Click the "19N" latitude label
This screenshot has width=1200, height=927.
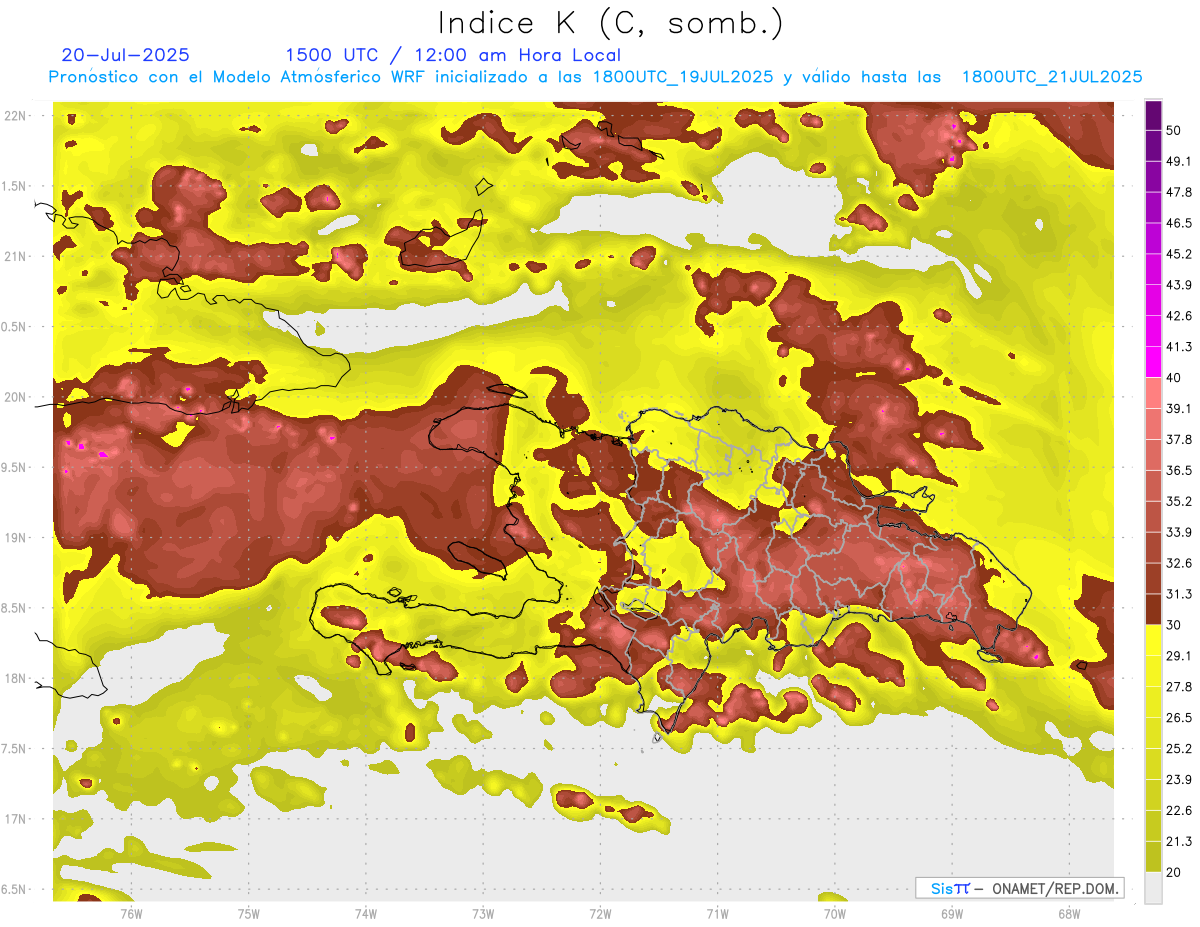[x=17, y=537]
